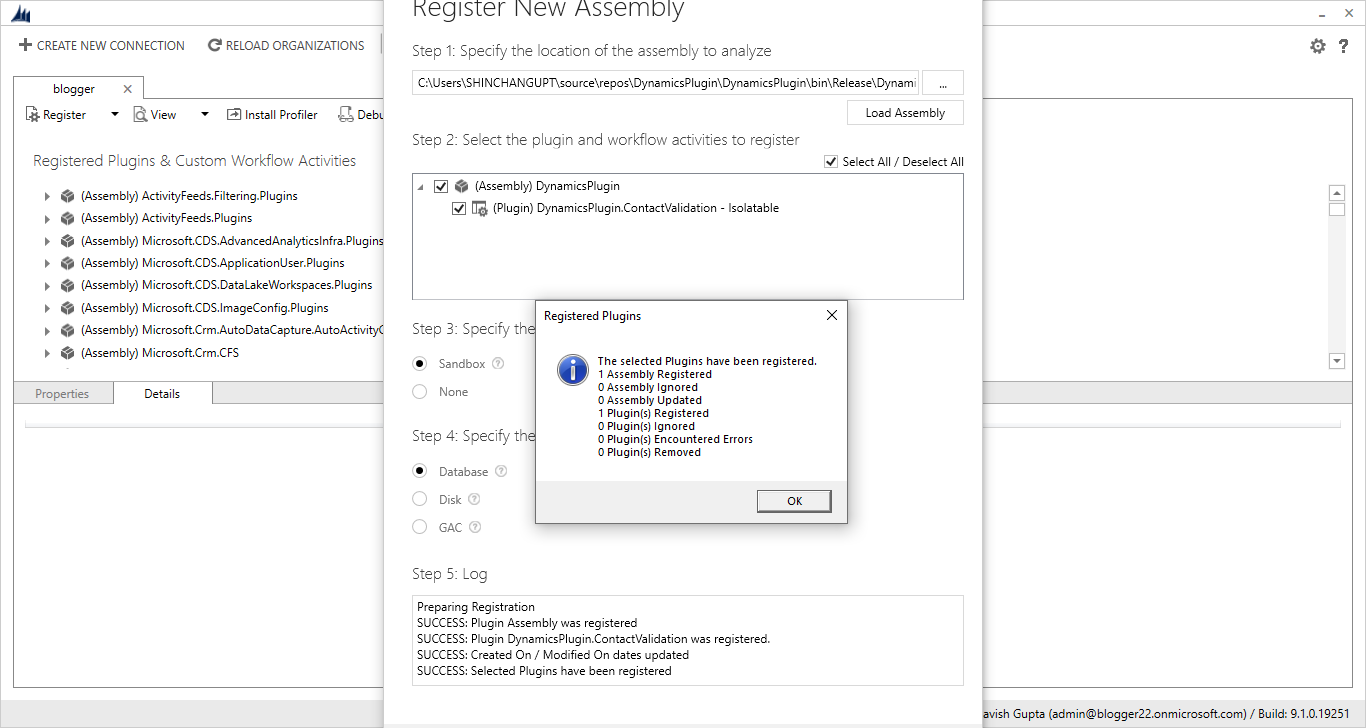Viewport: 1366px width, 728px height.
Task: Click the Dynamics logo in the title bar
Action: coord(22,13)
